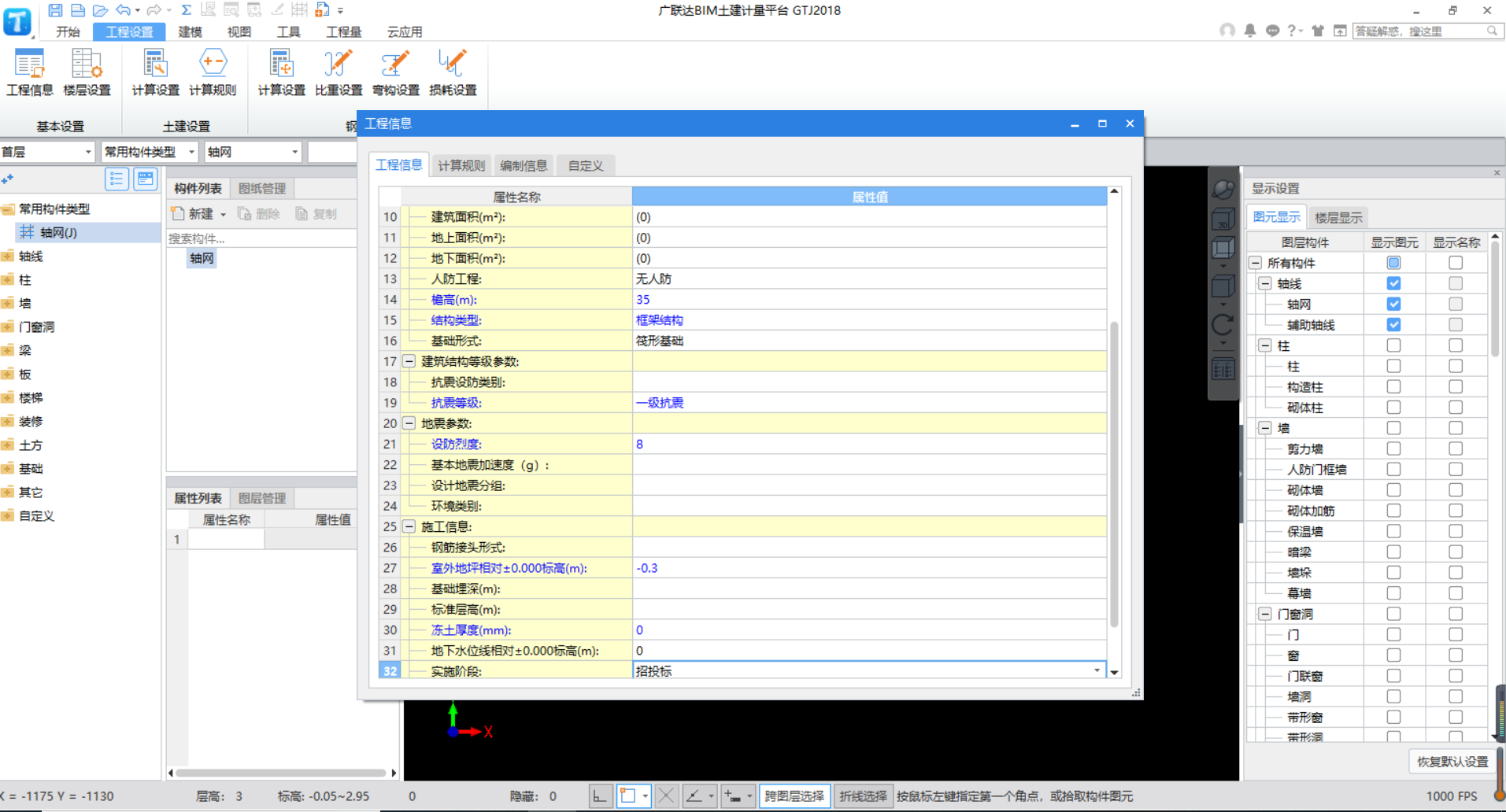
Task: Select 梁 in left component tree
Action: pos(25,350)
